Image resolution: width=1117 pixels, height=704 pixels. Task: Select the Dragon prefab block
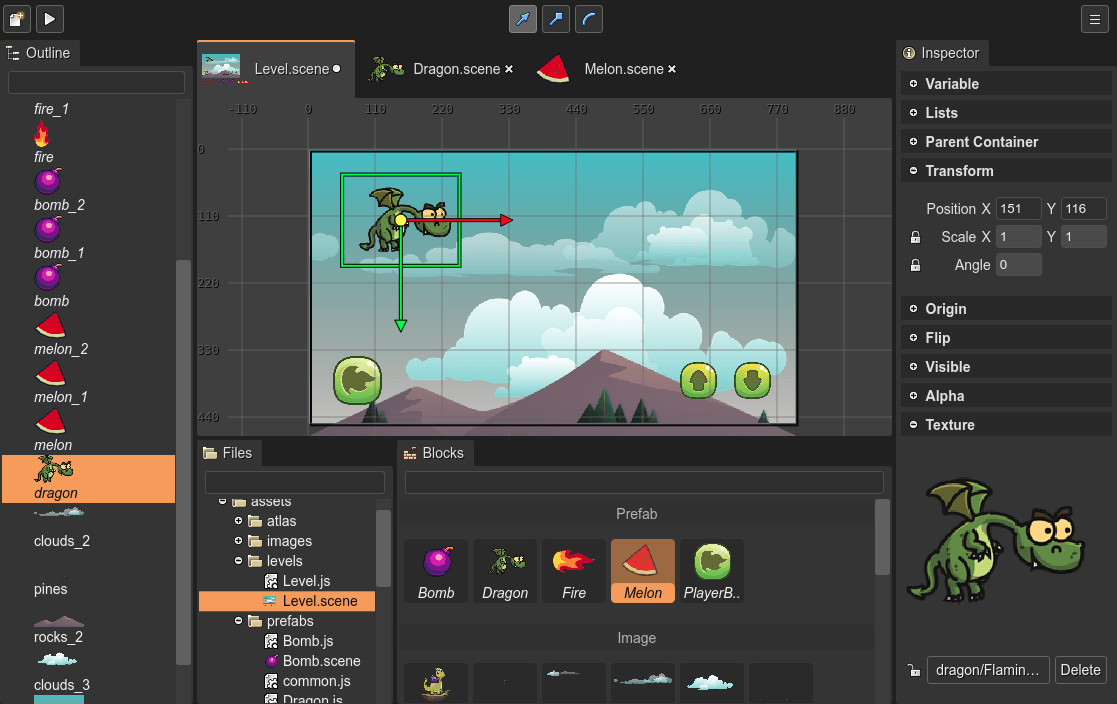(504, 570)
